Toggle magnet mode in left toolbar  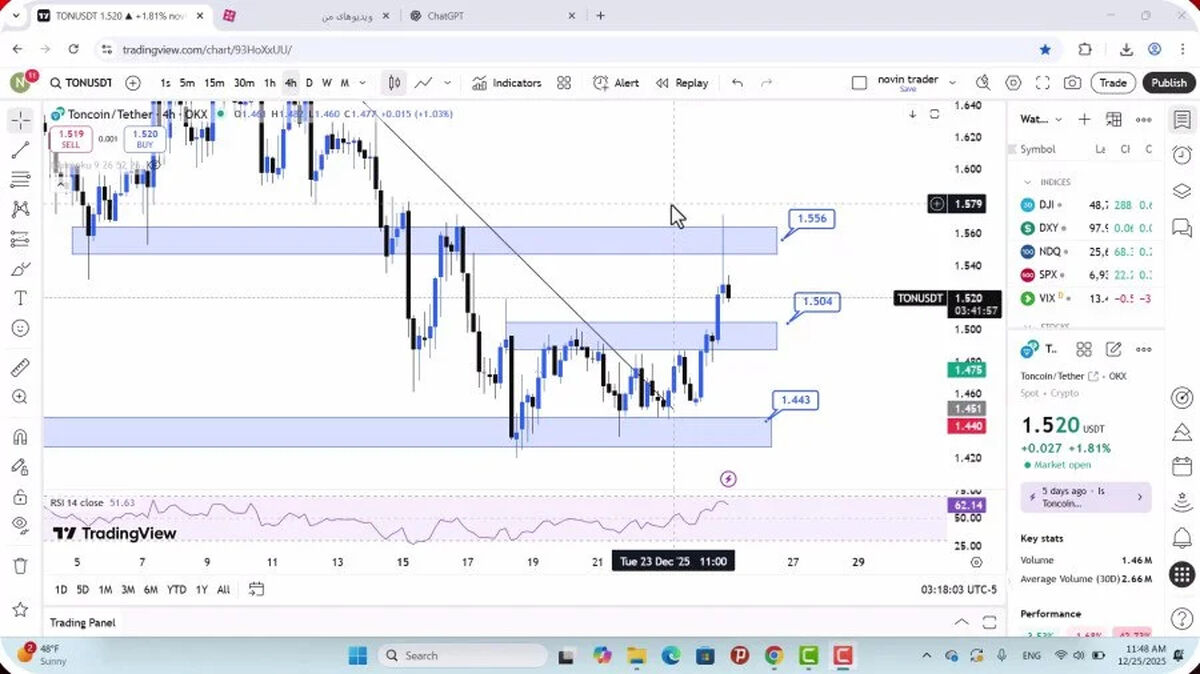pyautogui.click(x=20, y=437)
